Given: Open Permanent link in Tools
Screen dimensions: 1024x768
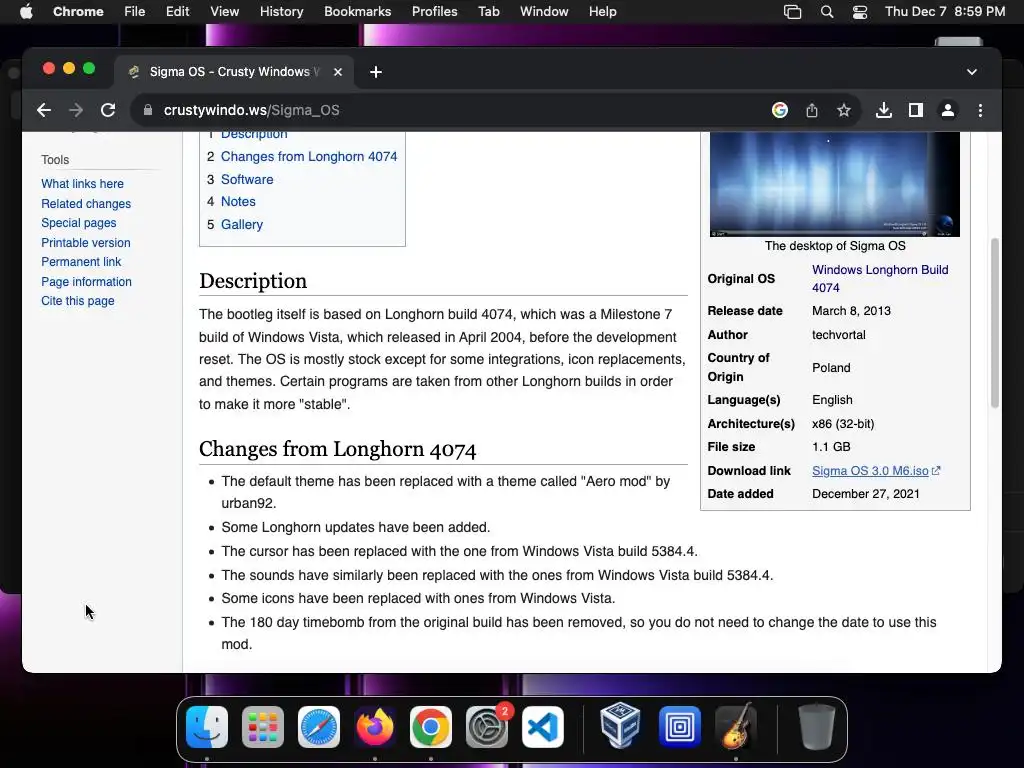Looking at the screenshot, I should 81,262.
